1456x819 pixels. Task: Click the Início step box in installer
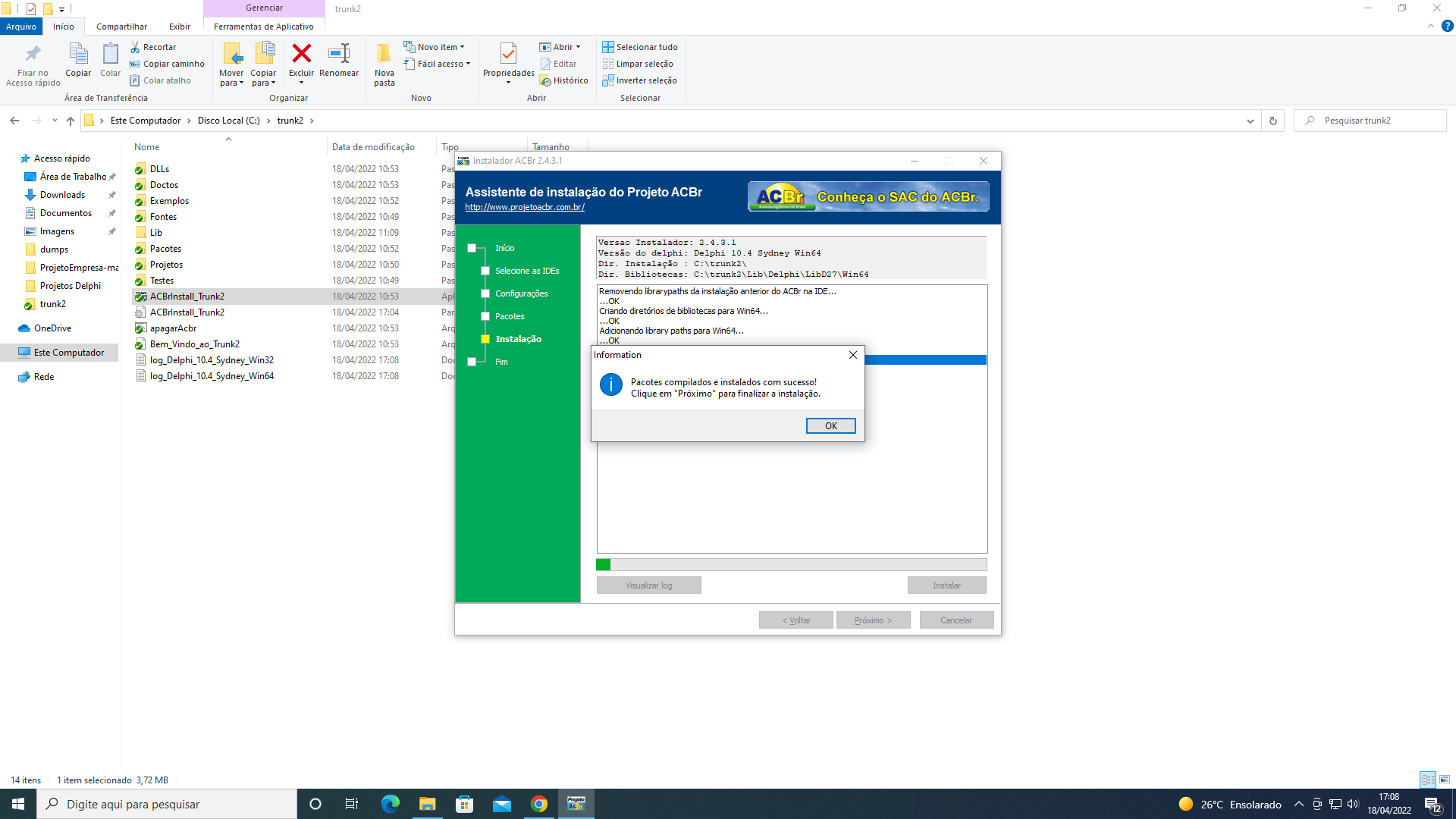[472, 248]
